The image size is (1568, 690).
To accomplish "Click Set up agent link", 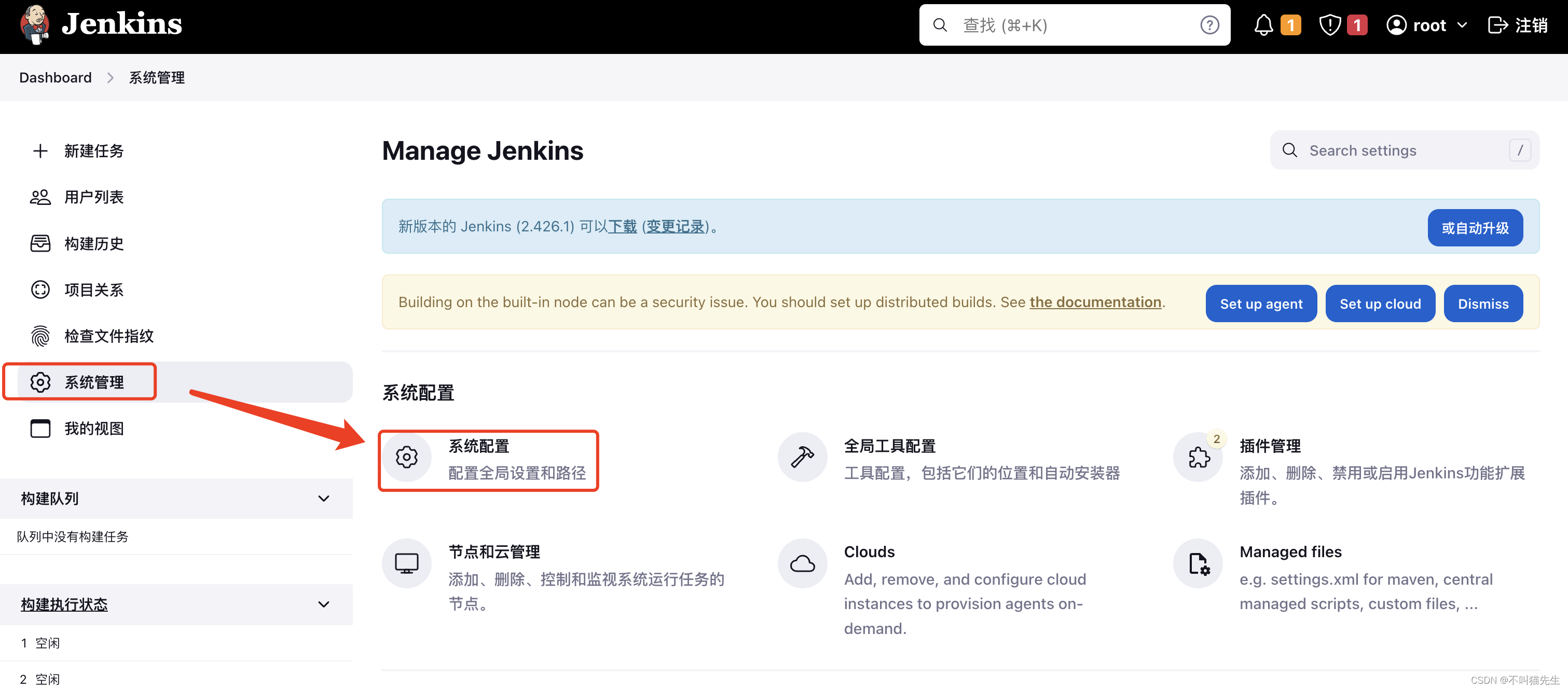I will click(1262, 303).
